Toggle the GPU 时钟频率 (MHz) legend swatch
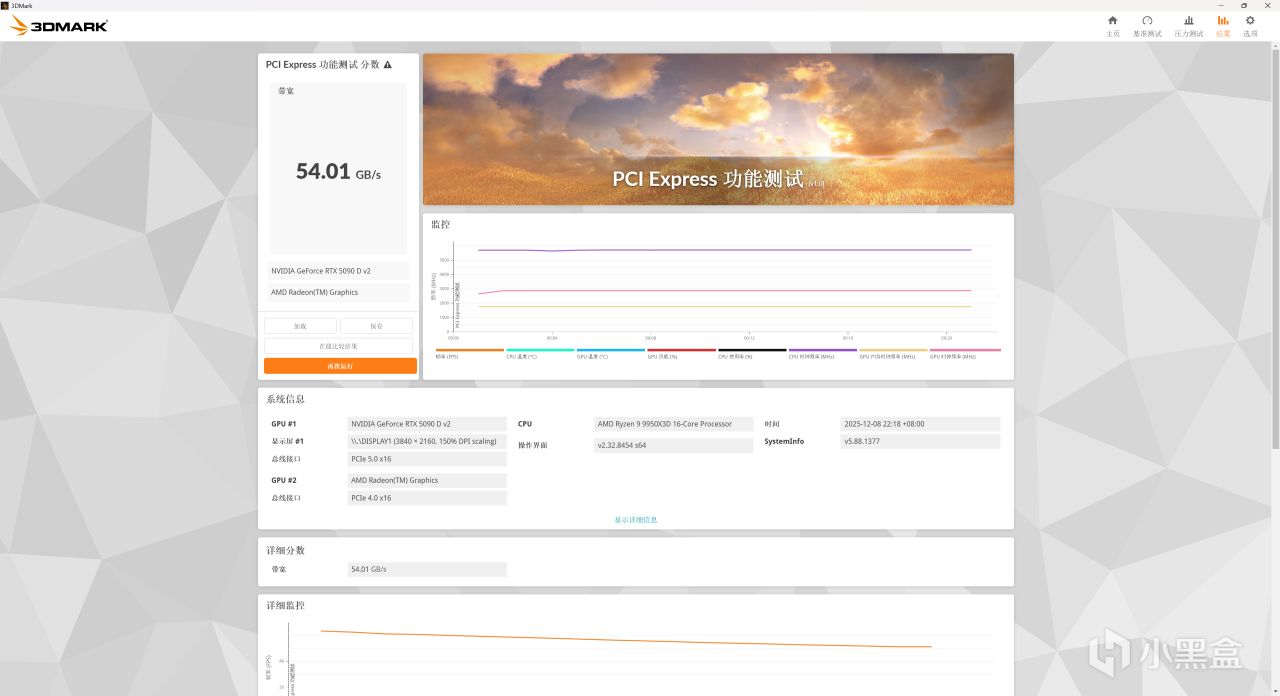The width and height of the screenshot is (1280, 696). 965,350
